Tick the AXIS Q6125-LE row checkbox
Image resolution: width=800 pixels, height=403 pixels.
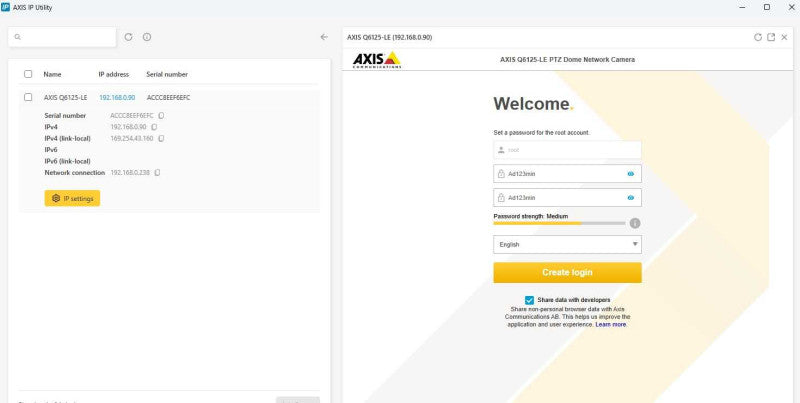[28, 97]
